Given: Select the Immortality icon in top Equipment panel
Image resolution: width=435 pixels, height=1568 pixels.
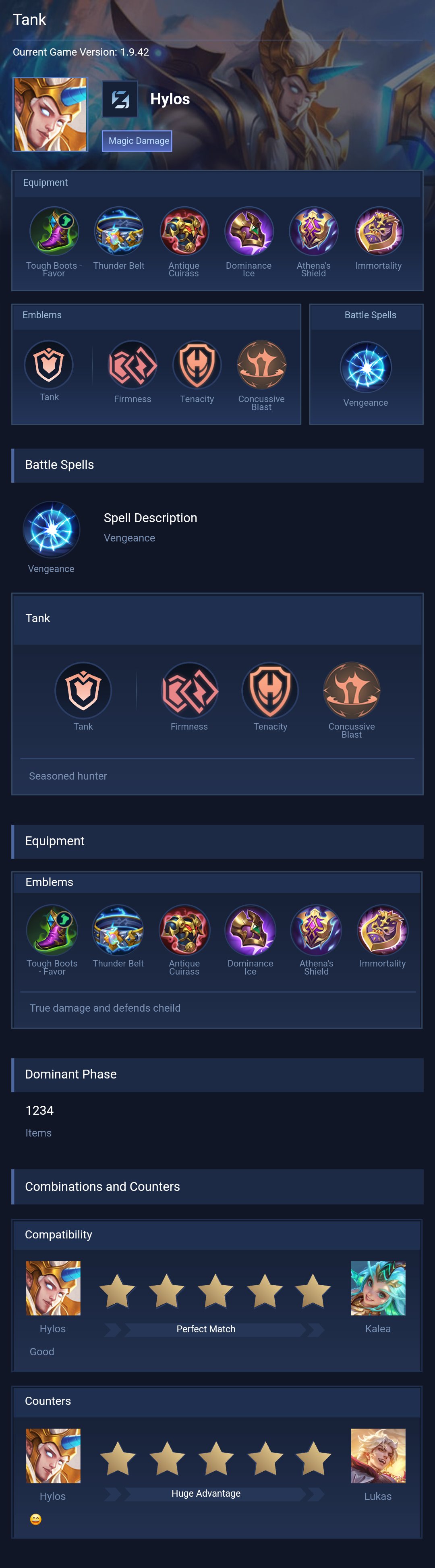Looking at the screenshot, I should coord(379,231).
